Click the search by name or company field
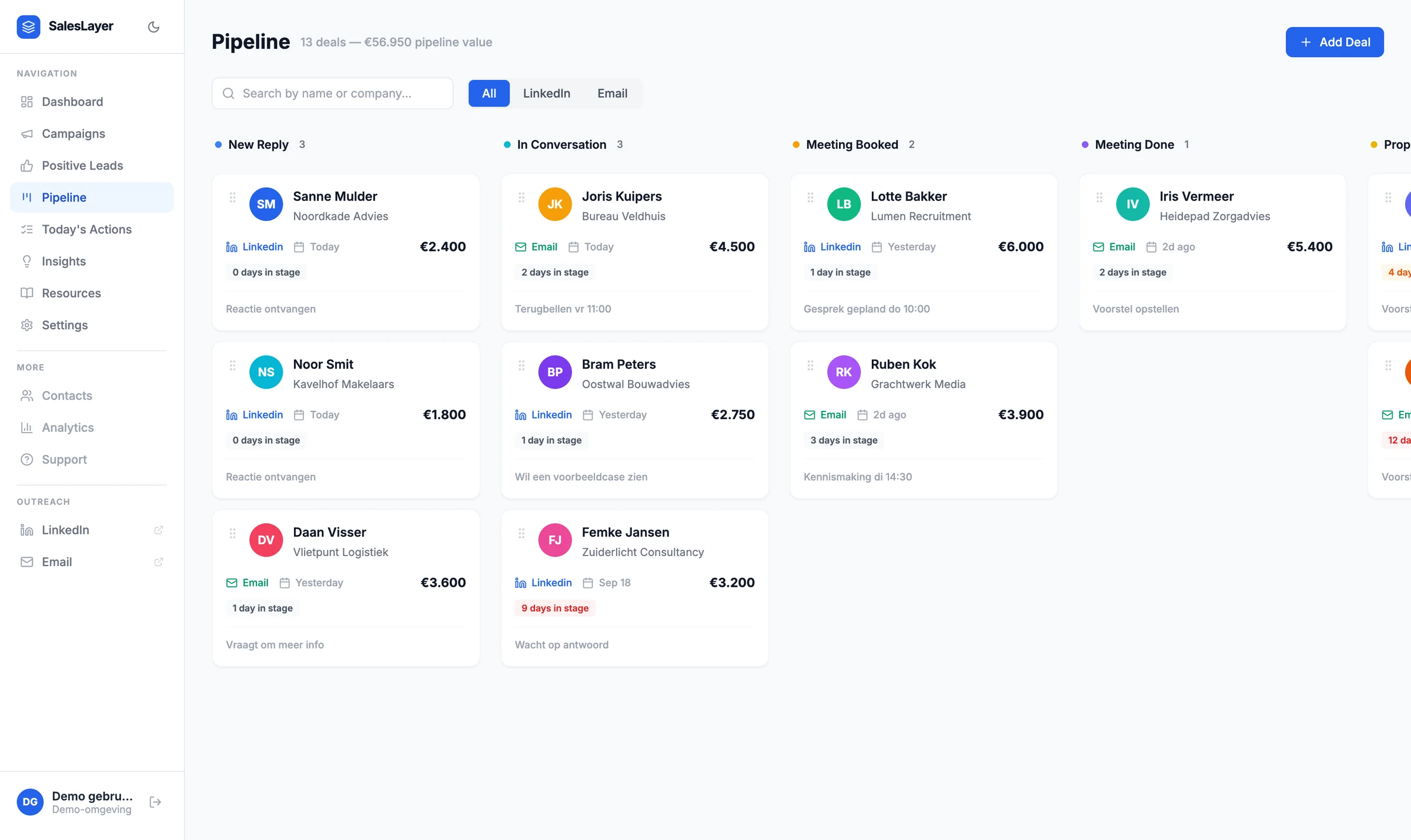The width and height of the screenshot is (1411, 840). point(333,93)
